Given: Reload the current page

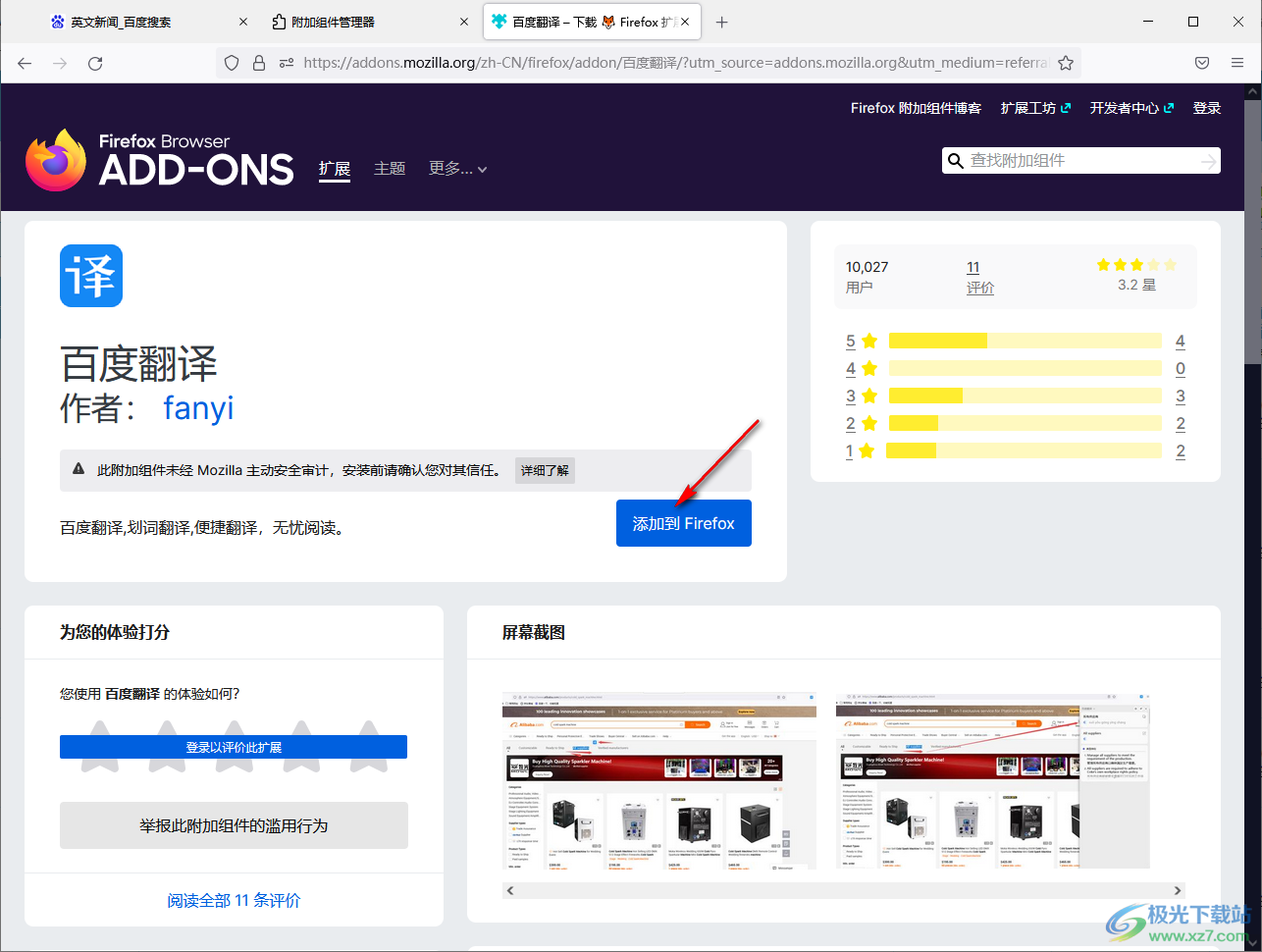Looking at the screenshot, I should pos(95,63).
